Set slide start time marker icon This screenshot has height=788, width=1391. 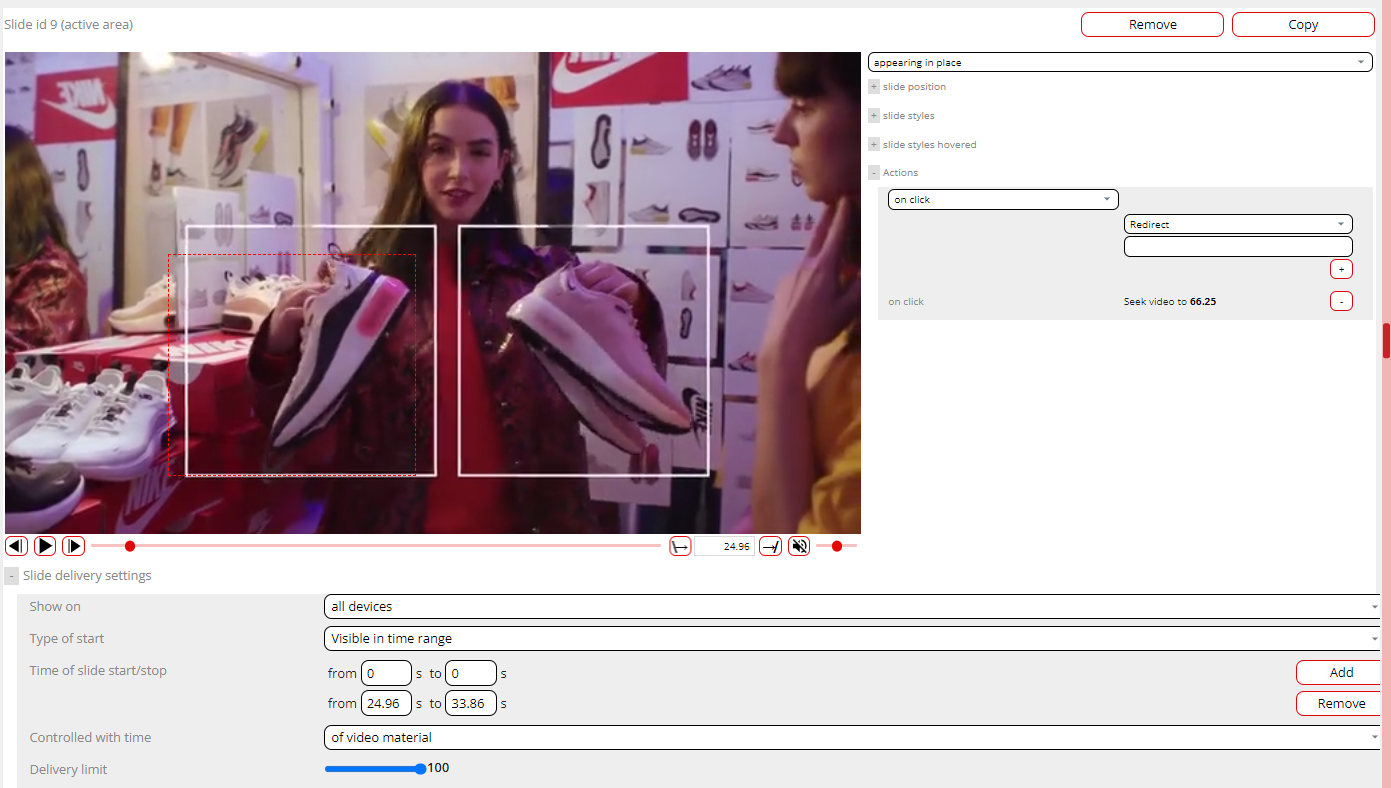point(680,546)
